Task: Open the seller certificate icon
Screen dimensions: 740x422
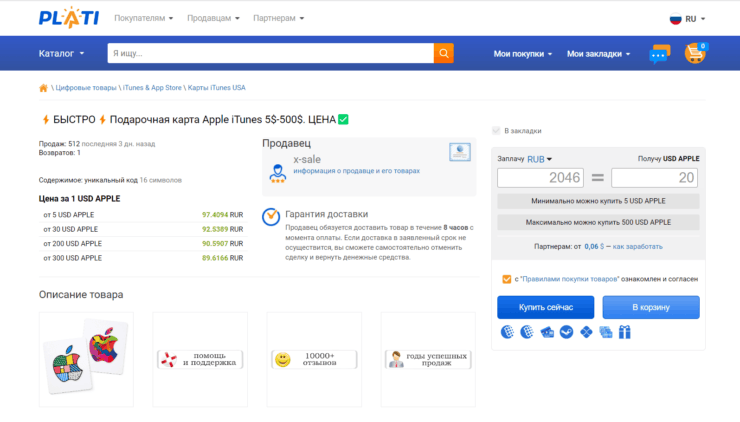Action: tap(460, 152)
